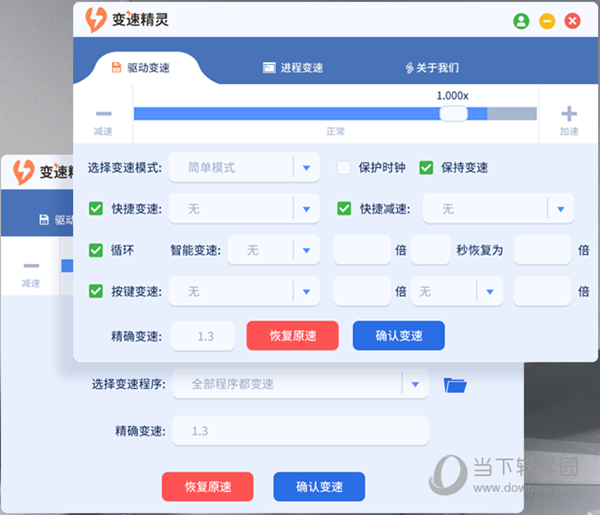
Task: Toggle the 按键变速 checkbox
Action: pyautogui.click(x=96, y=291)
